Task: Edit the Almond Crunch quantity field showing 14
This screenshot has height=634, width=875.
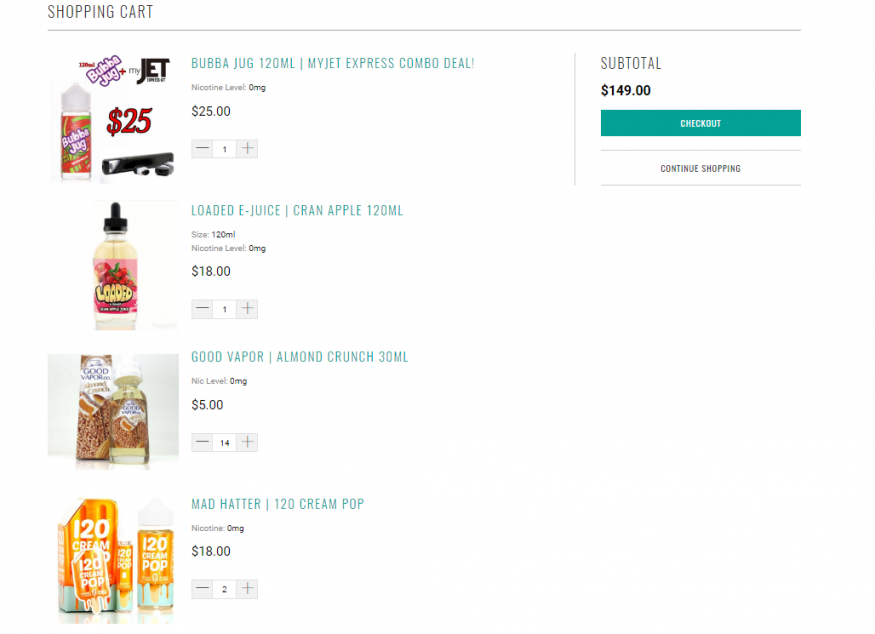Action: (224, 442)
